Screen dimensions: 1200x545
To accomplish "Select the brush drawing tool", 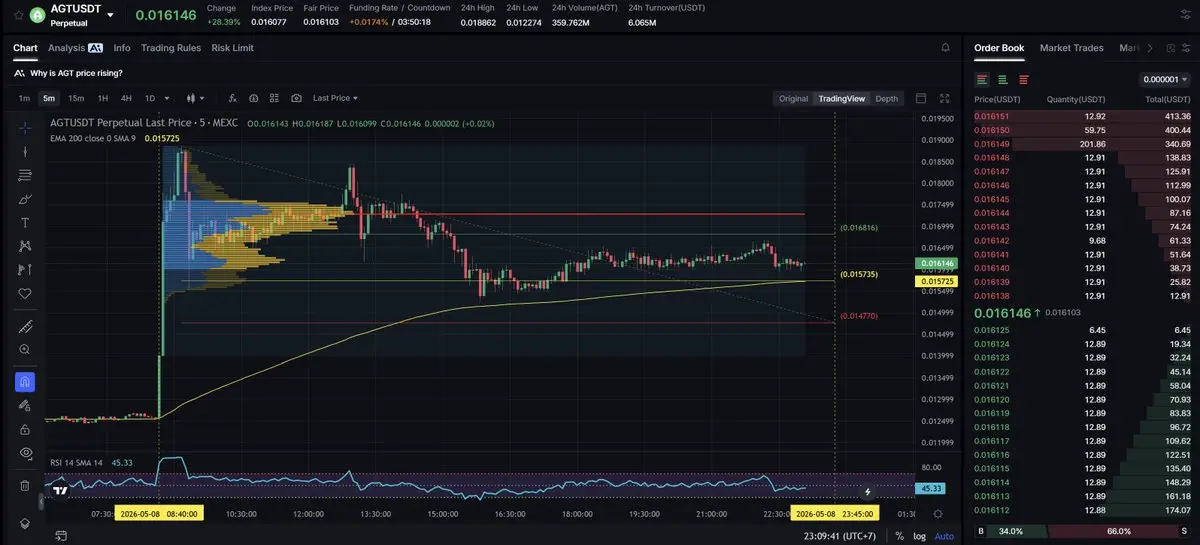I will point(25,199).
